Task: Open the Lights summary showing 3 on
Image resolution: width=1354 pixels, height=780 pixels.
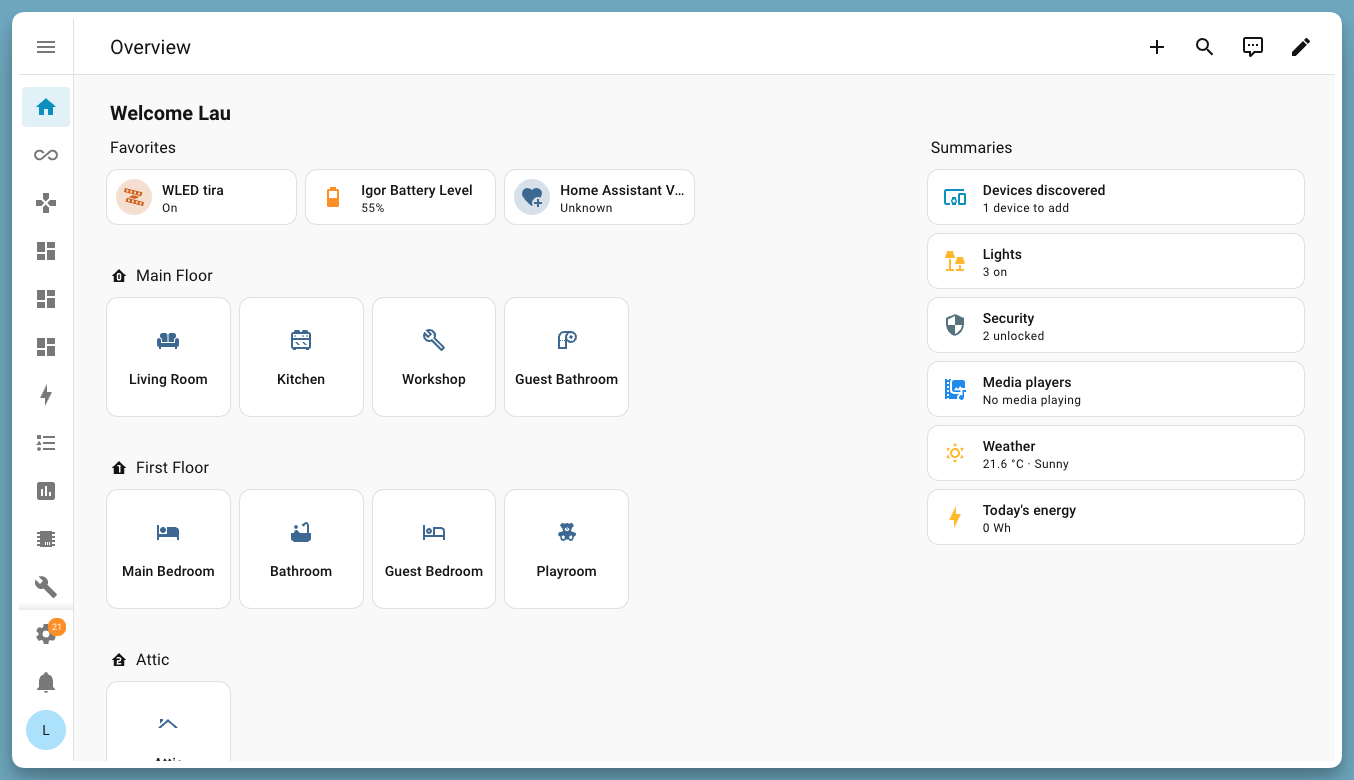Action: pyautogui.click(x=1115, y=261)
